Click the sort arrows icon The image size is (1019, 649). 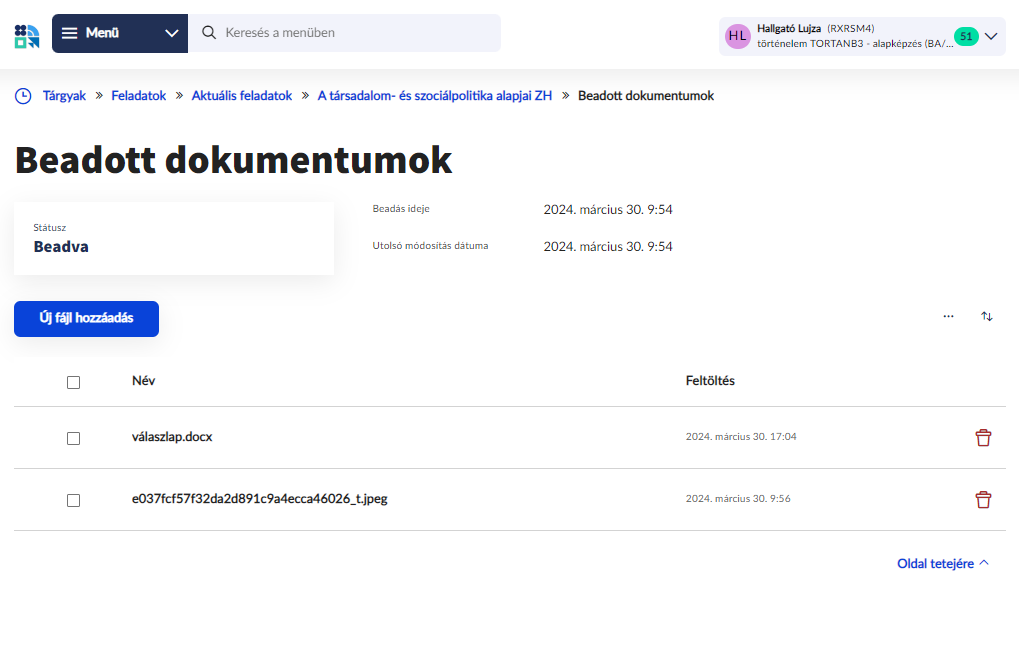coord(987,316)
